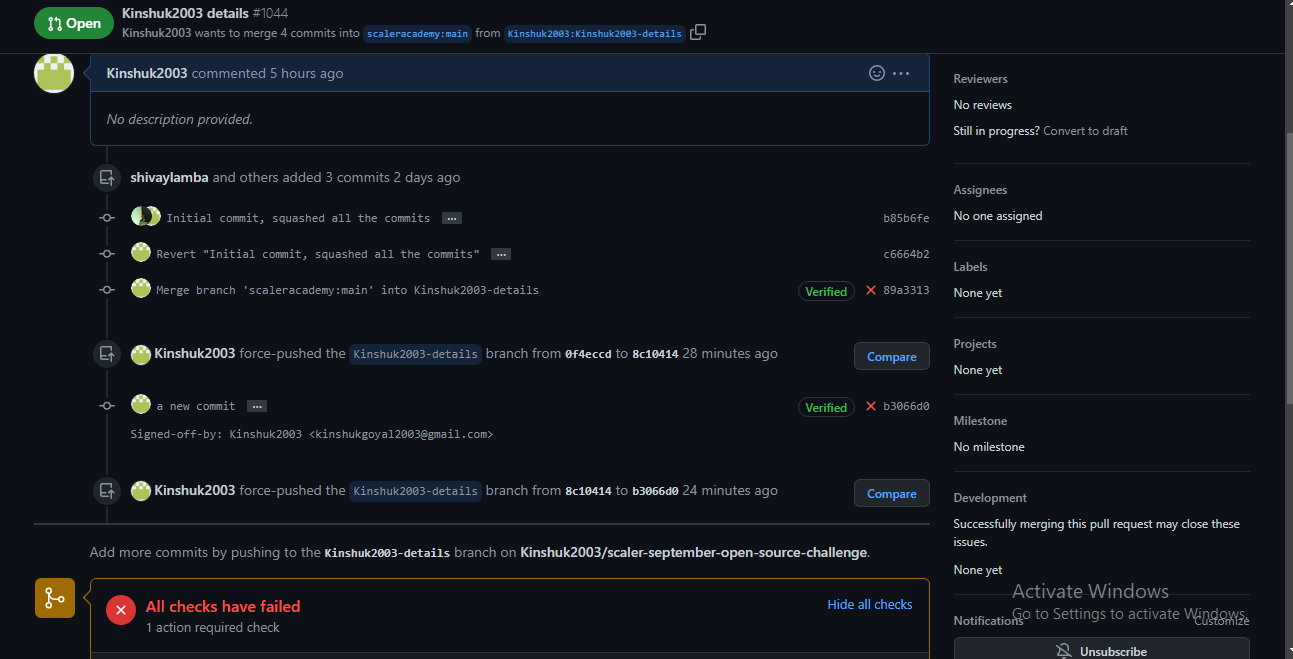1293x659 pixels.
Task: Expand the Revert commit message ellipsis
Action: tap(501, 254)
